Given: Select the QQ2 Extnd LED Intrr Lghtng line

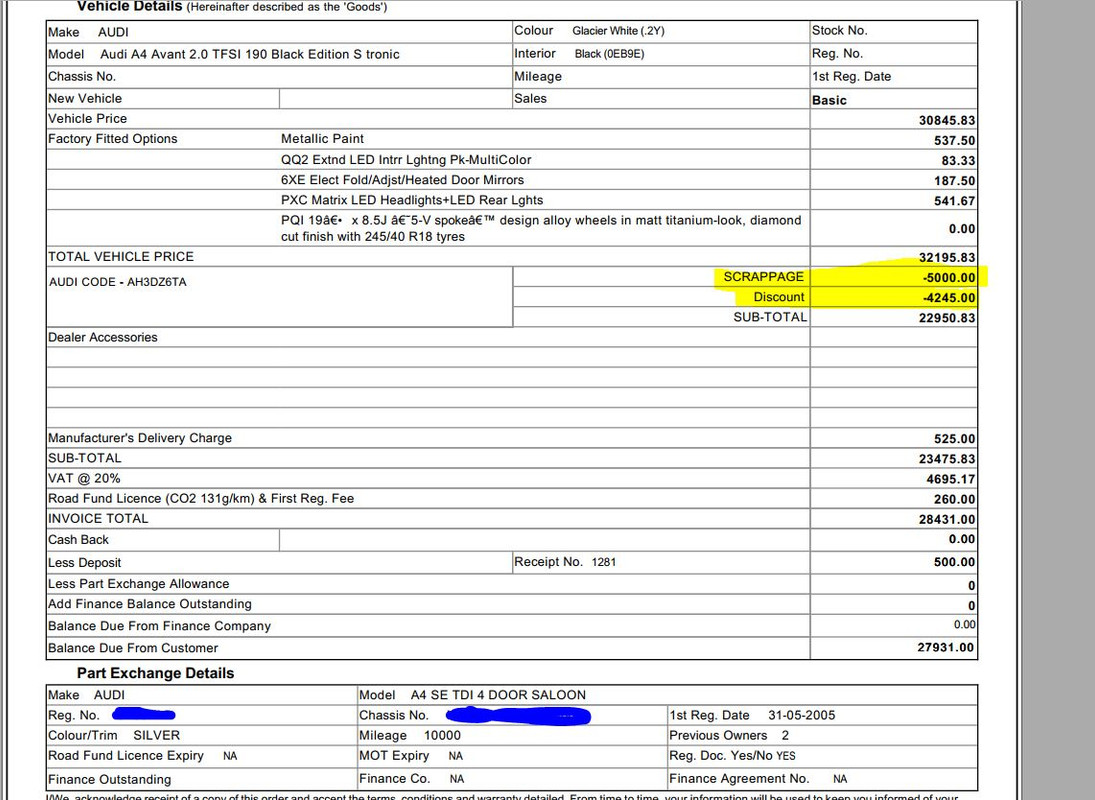Looking at the screenshot, I should click(x=406, y=159).
